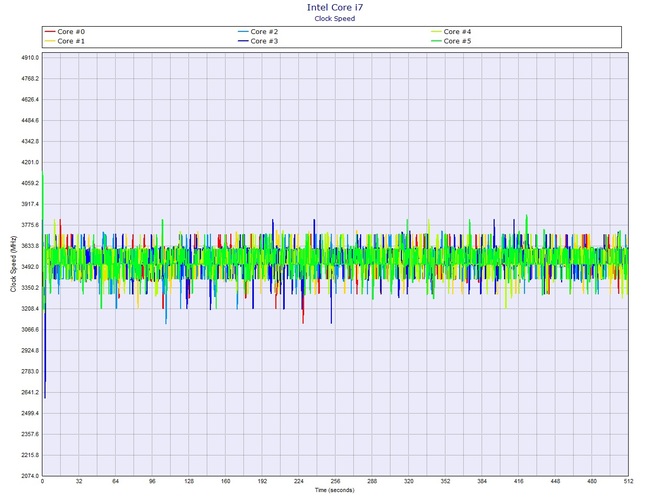Viewport: 670px width, 502px height.
Task: Click the 3633.8 y-axis label
Action: coord(30,246)
